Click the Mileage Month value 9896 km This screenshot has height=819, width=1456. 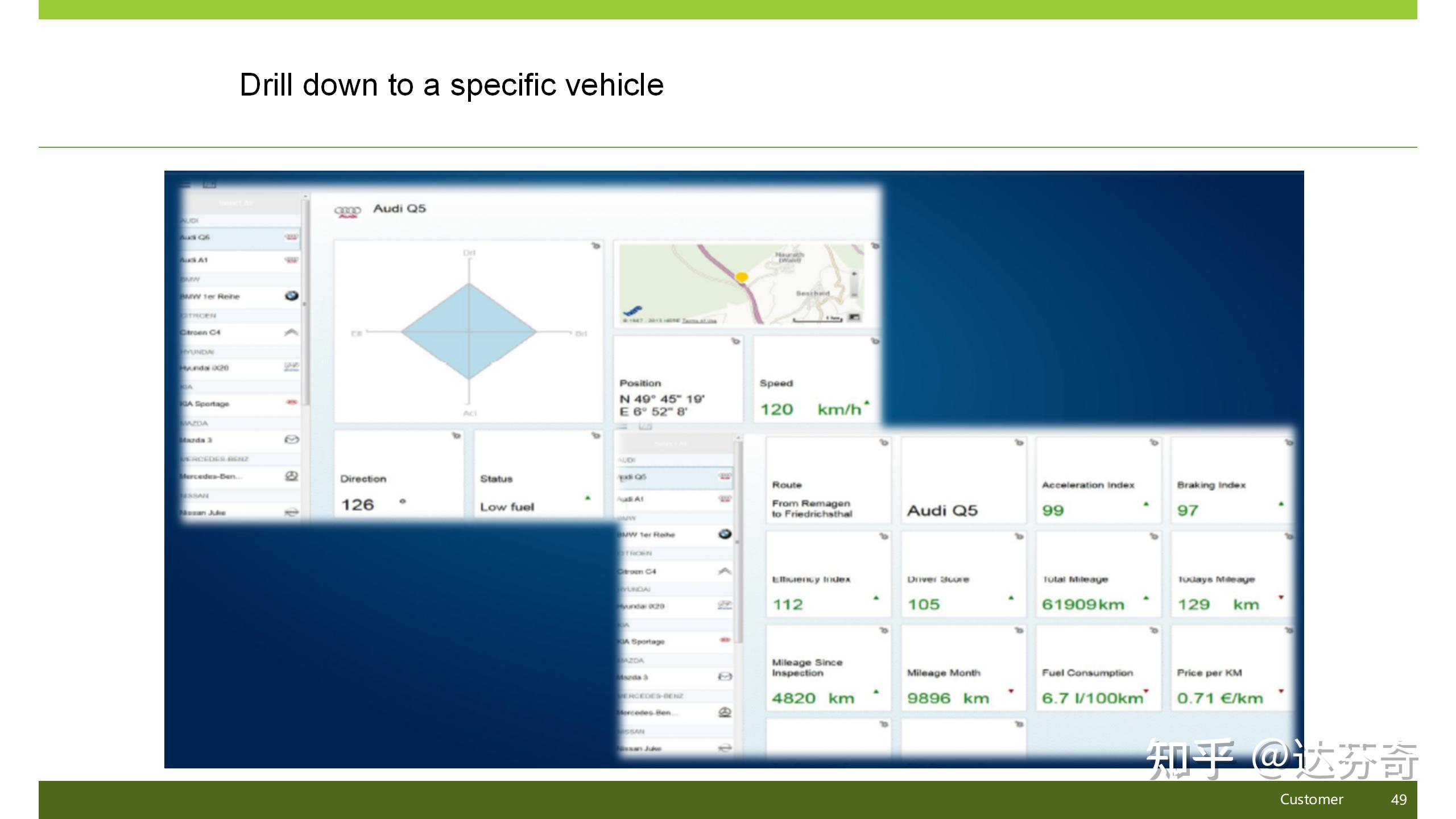click(948, 698)
